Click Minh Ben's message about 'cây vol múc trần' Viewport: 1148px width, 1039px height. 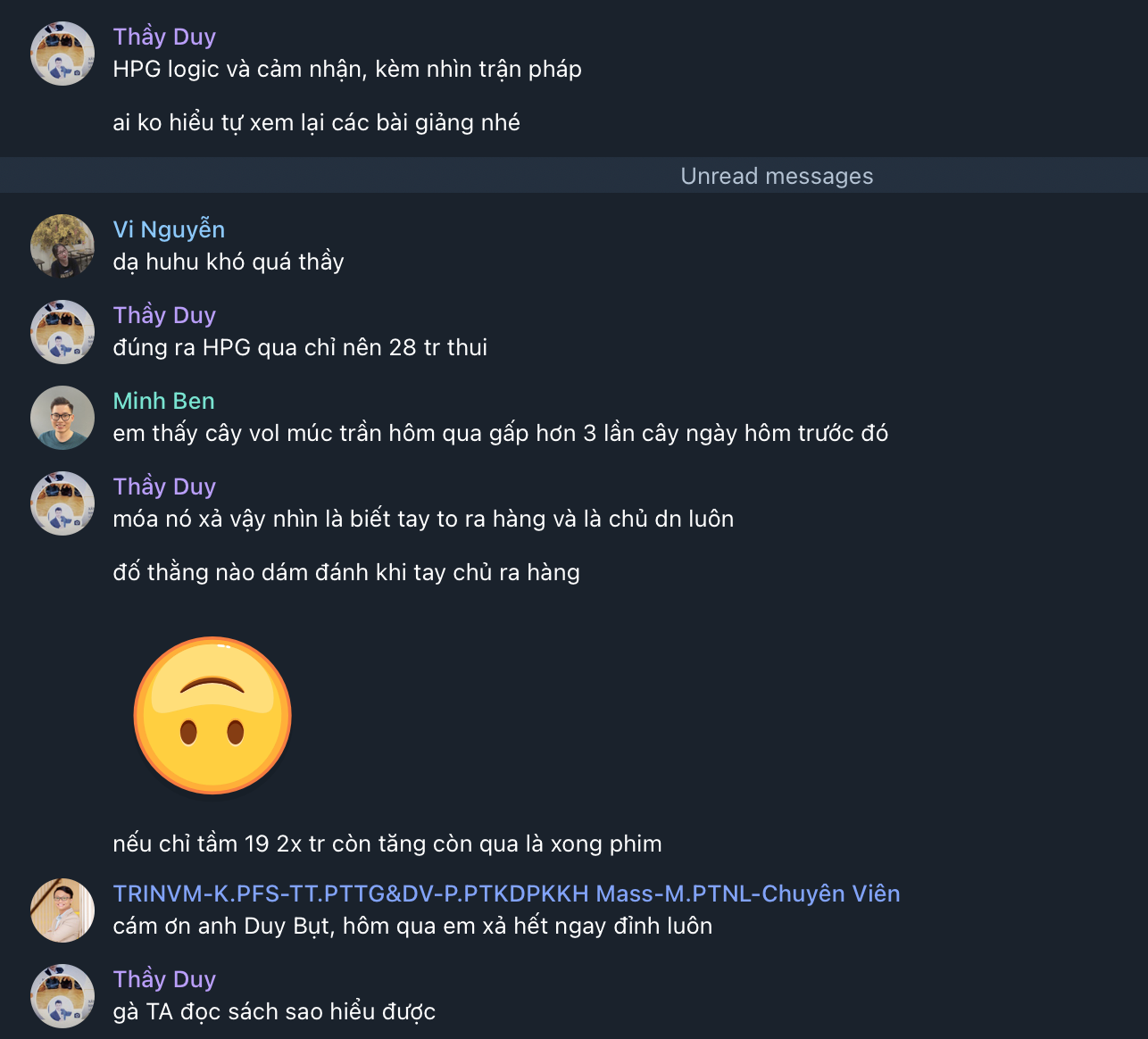tap(500, 433)
